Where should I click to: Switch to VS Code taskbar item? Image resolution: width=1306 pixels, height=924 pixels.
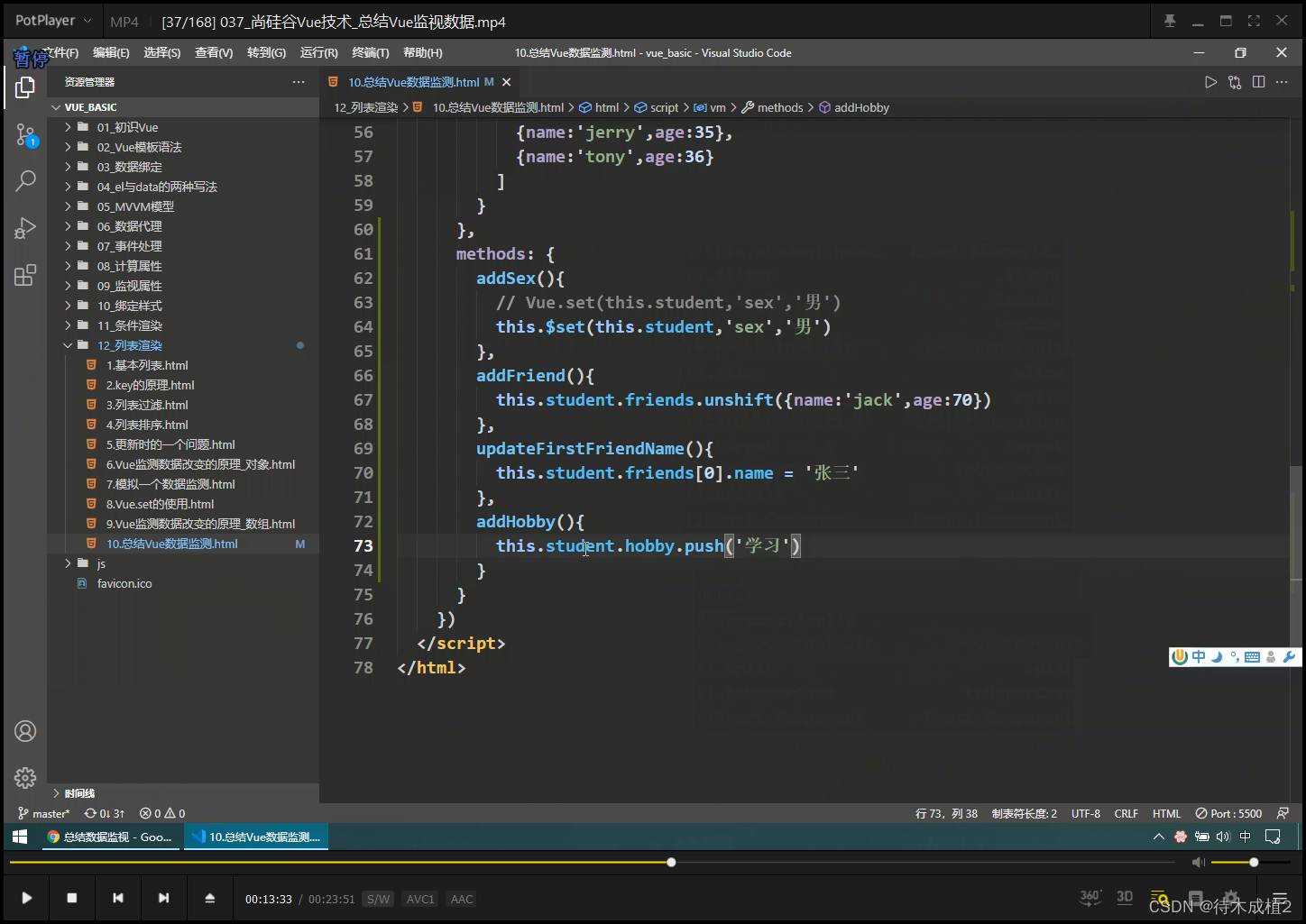point(256,837)
